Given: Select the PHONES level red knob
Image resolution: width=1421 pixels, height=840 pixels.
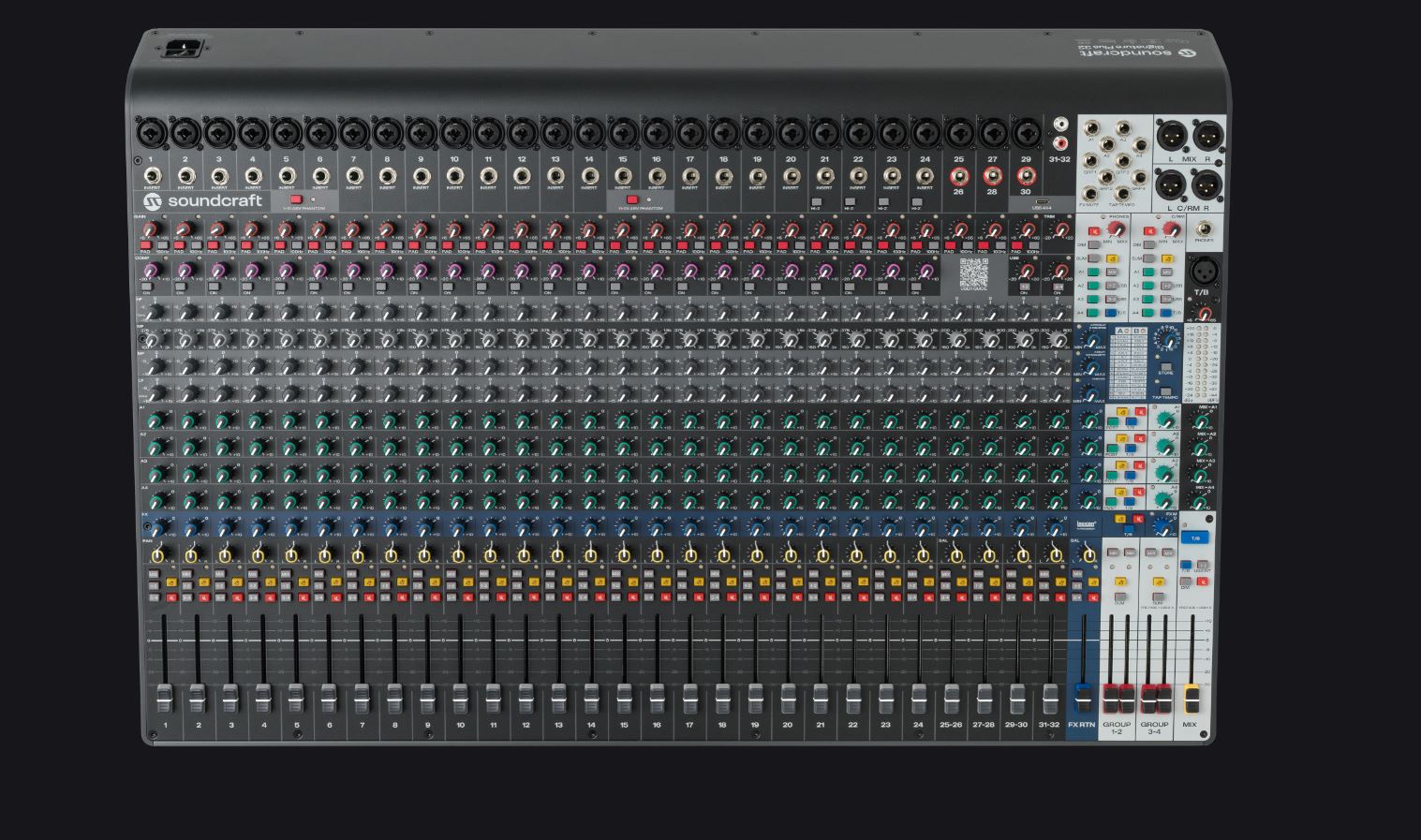Looking at the screenshot, I should (x=1115, y=229).
